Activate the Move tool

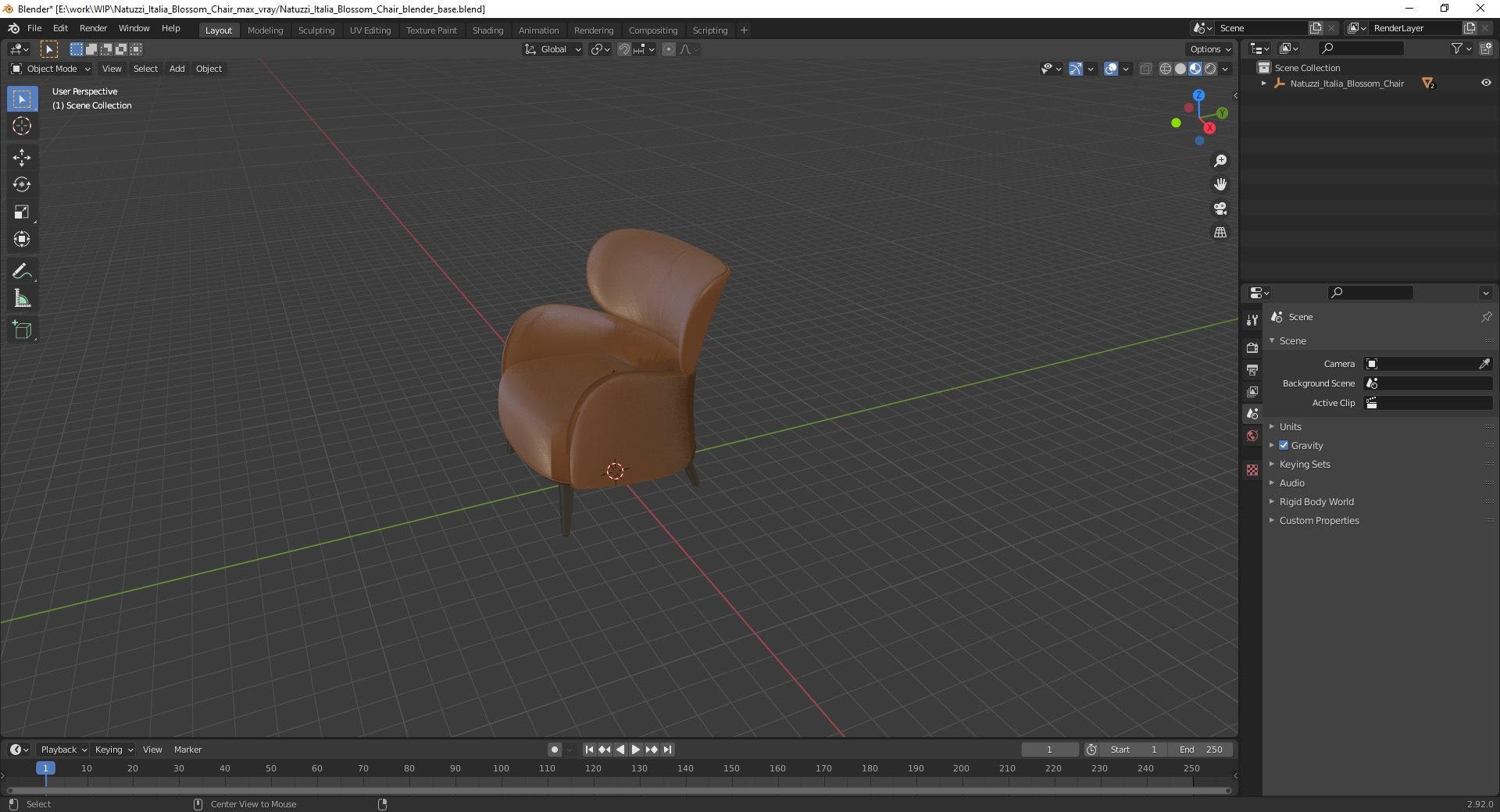(22, 158)
